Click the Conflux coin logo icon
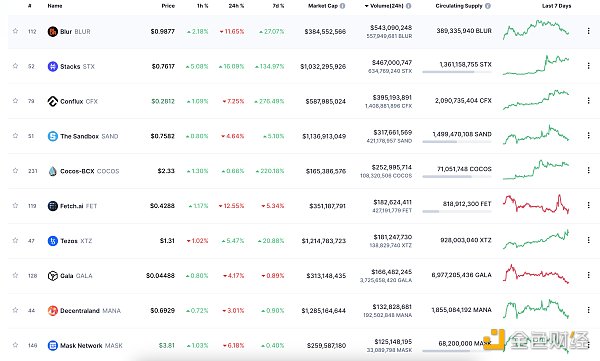This screenshot has width=600, height=361. click(52, 101)
